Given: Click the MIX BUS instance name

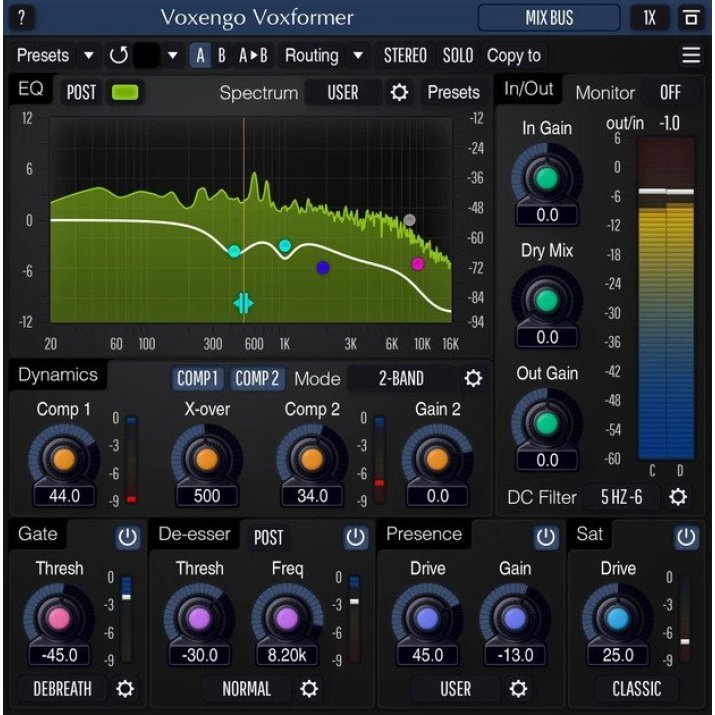Looking at the screenshot, I should (549, 18).
